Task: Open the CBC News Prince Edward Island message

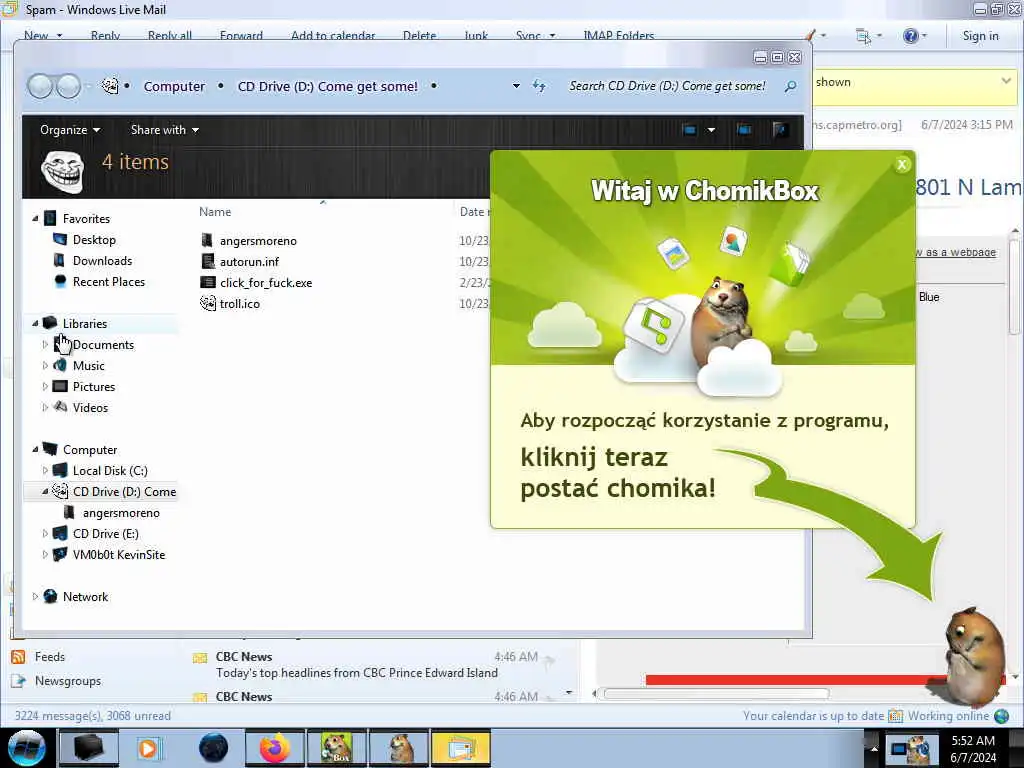Action: (374, 665)
